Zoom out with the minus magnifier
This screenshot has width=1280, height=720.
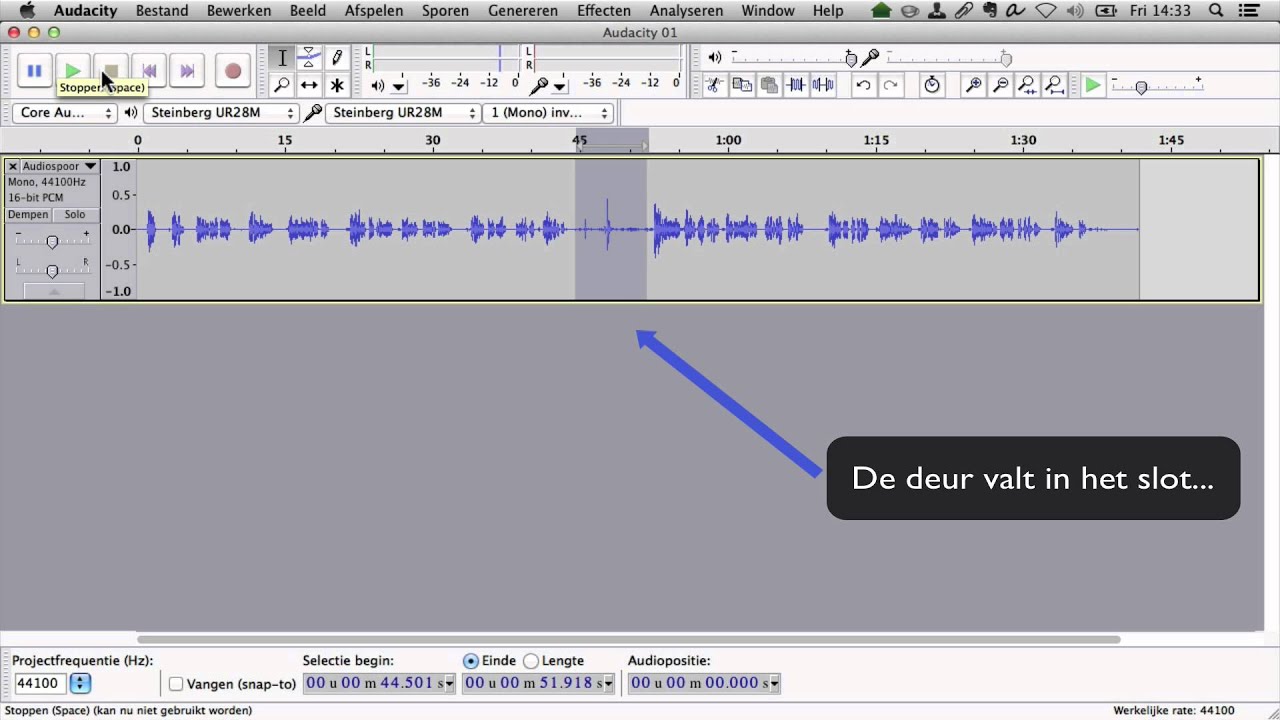tap(1000, 85)
